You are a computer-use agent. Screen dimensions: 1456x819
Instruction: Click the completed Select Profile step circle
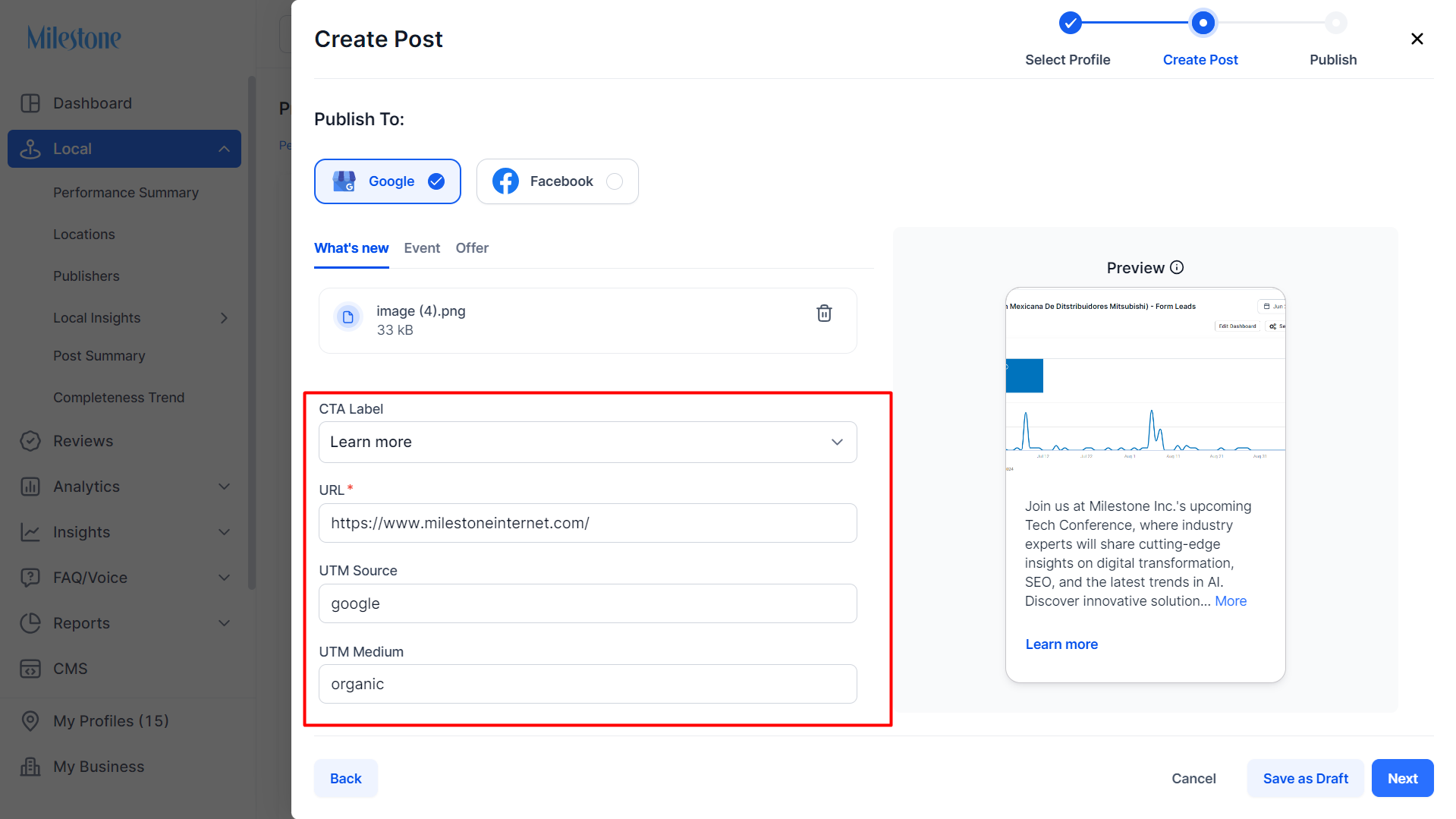(1070, 23)
